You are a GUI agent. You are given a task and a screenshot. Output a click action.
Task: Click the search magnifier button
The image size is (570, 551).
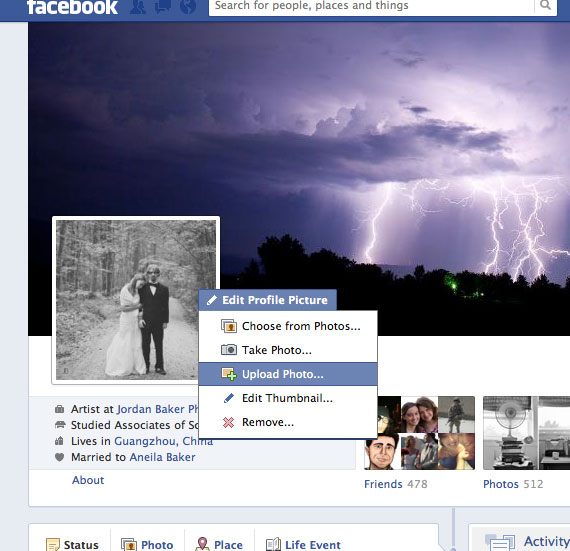[x=545, y=6]
